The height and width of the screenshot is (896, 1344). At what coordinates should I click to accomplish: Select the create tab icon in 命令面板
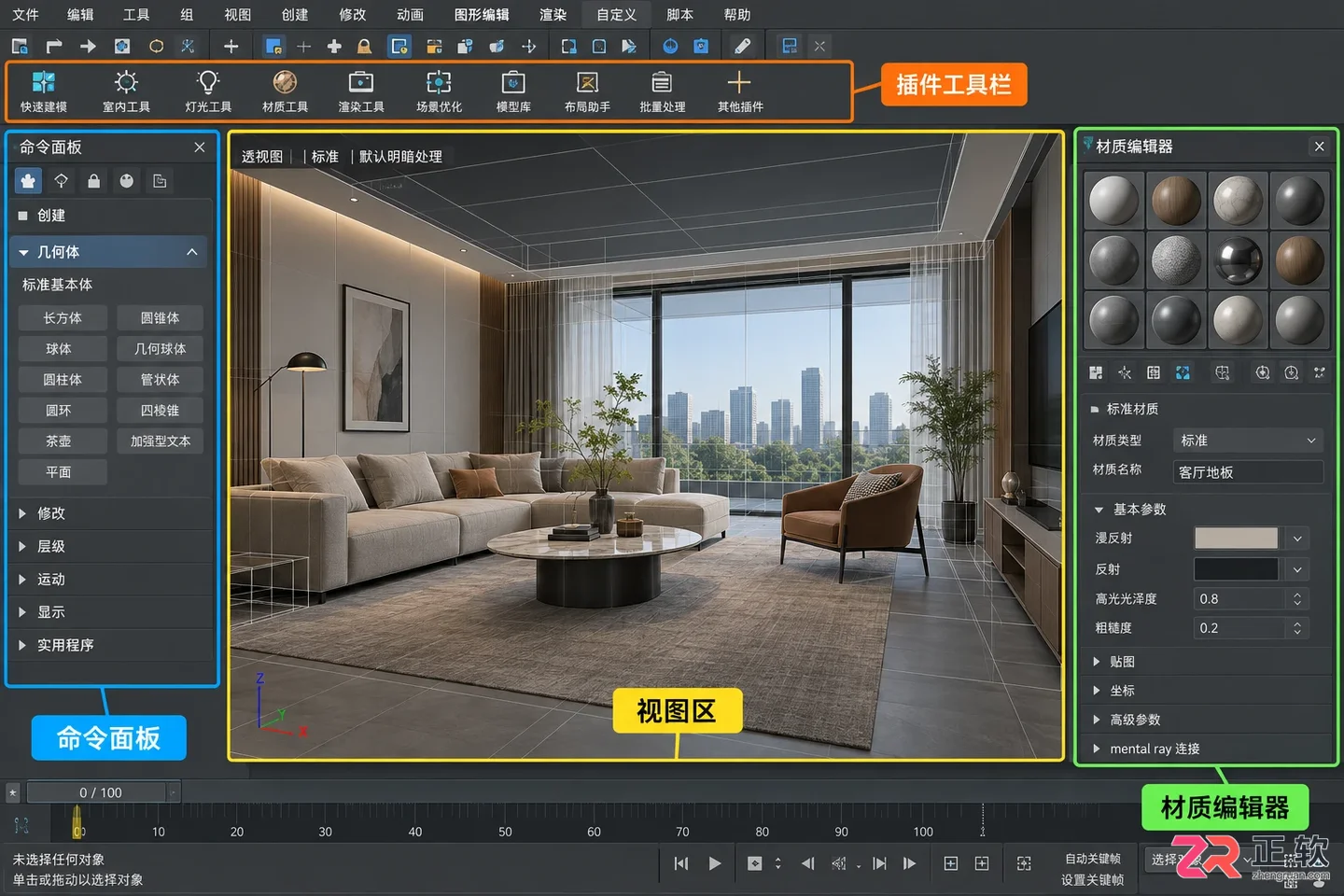coord(28,181)
